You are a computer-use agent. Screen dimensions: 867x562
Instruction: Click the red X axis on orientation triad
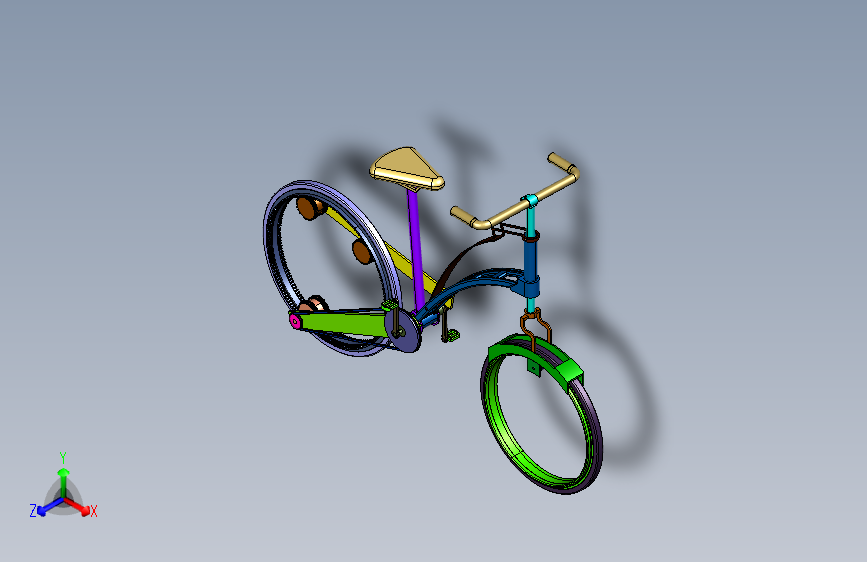click(78, 506)
